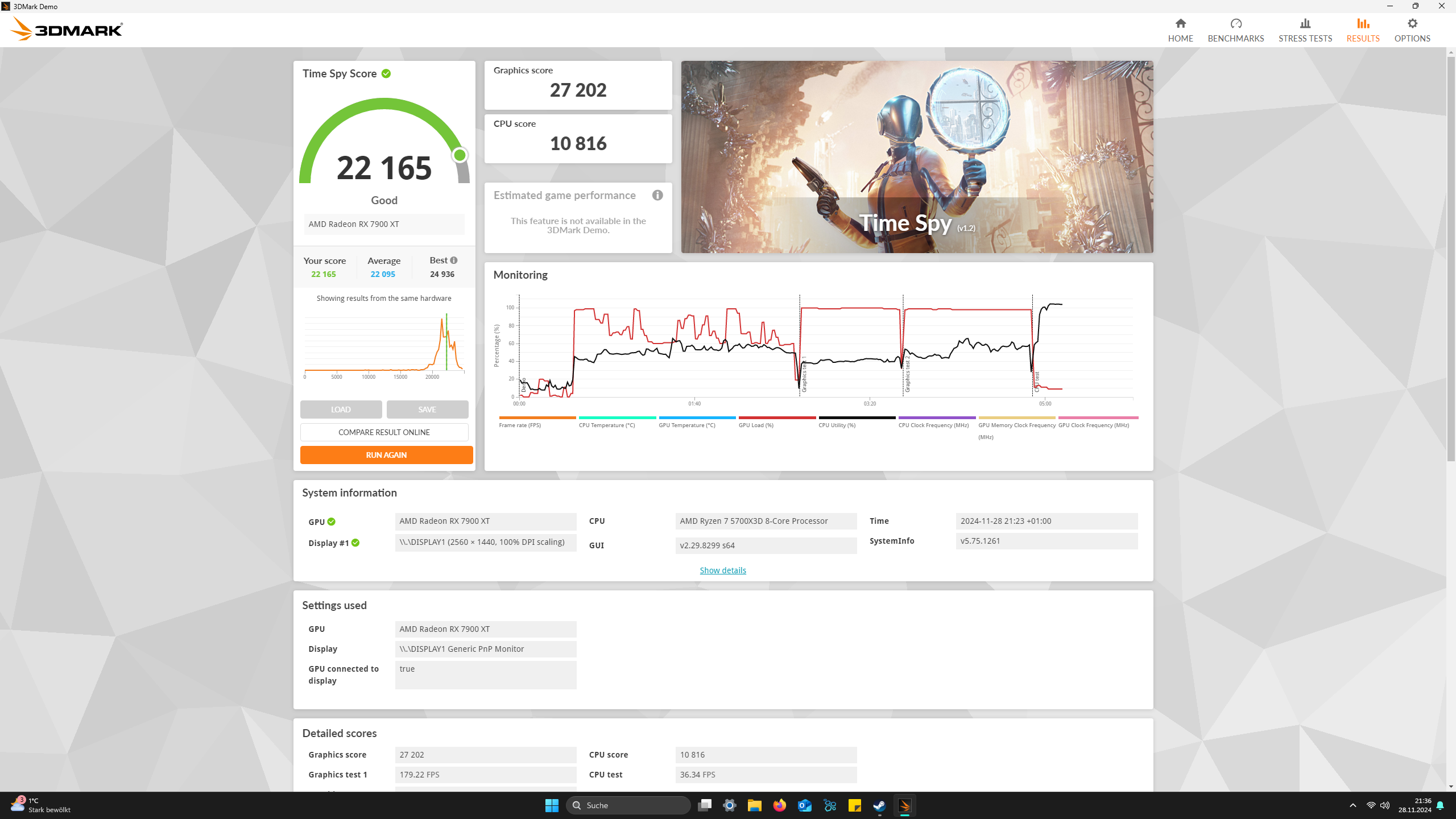The width and height of the screenshot is (1456, 819).
Task: Click the green validation check beside Time Spy Score
Action: (386, 73)
